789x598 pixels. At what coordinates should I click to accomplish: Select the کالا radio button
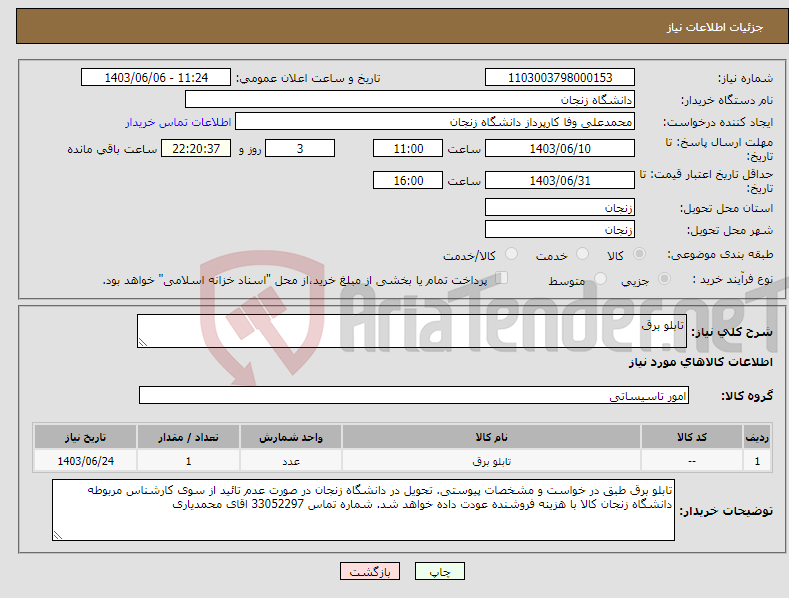point(639,254)
